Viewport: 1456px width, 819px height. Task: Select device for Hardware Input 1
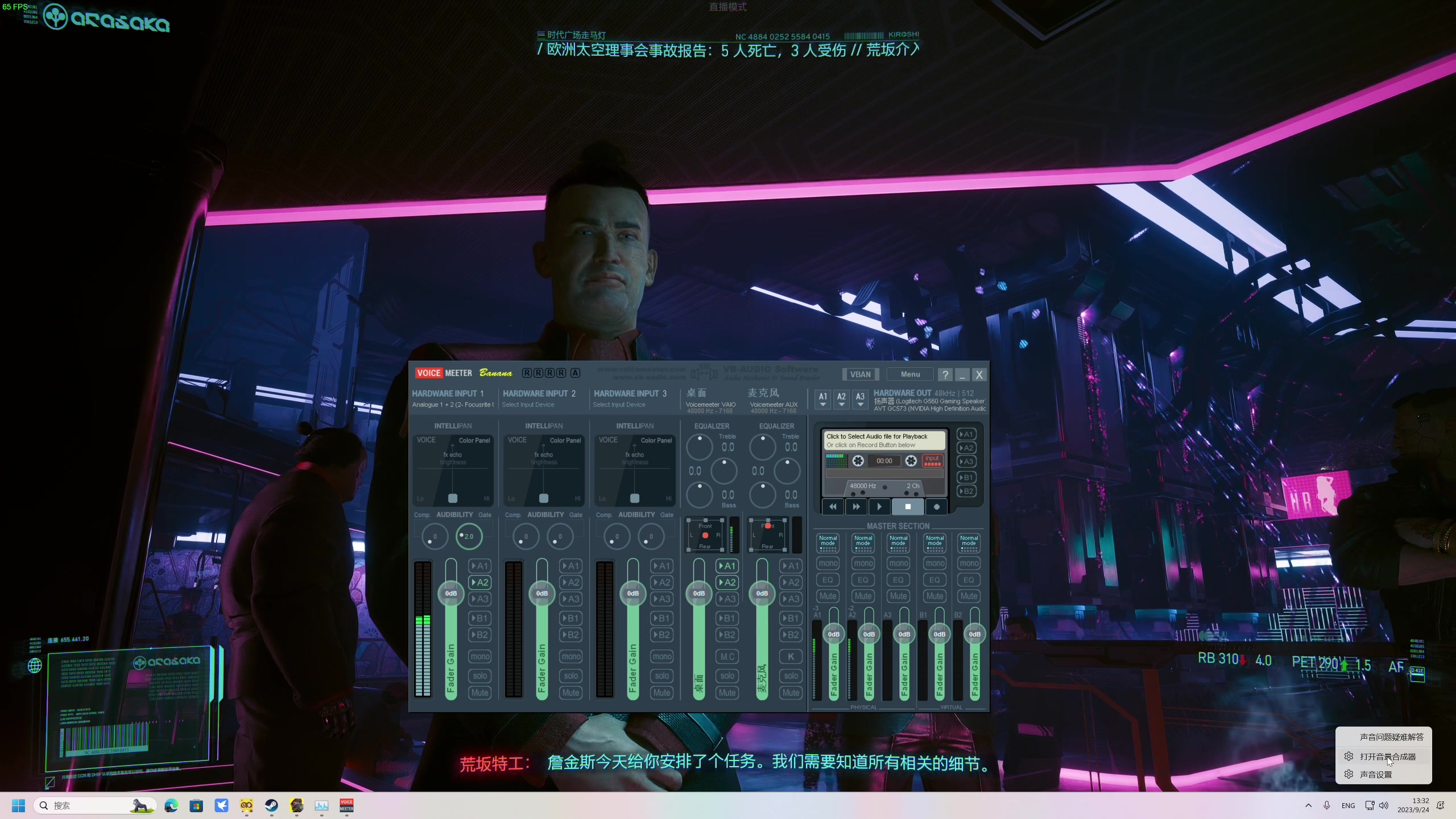click(x=453, y=405)
